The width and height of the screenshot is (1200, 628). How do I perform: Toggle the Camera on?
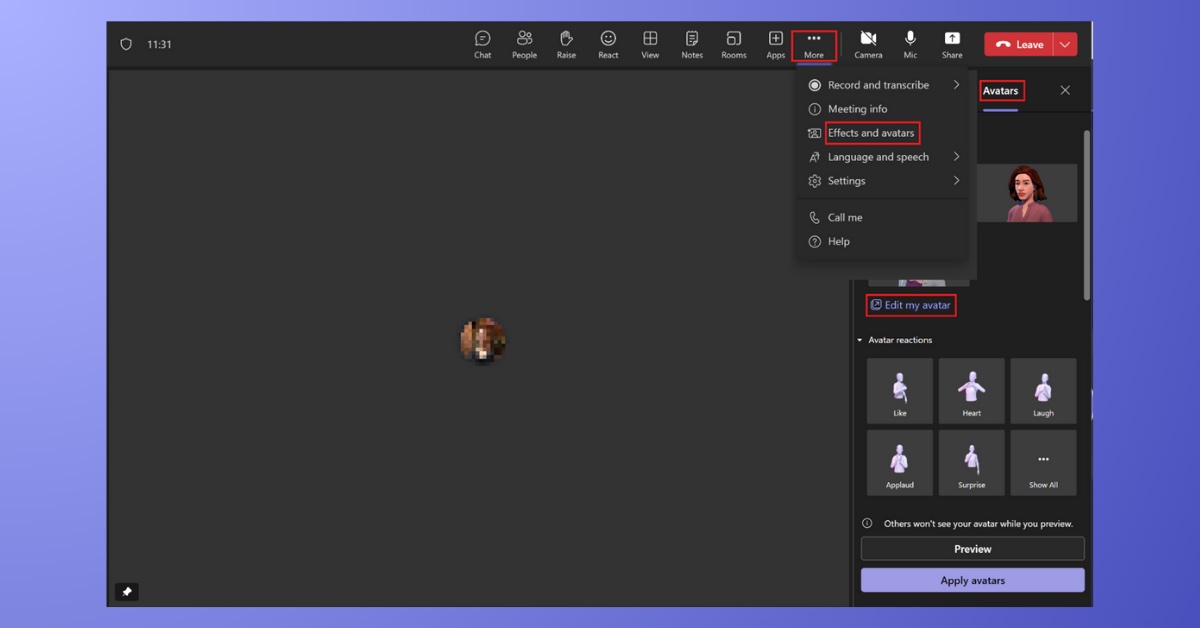(868, 44)
